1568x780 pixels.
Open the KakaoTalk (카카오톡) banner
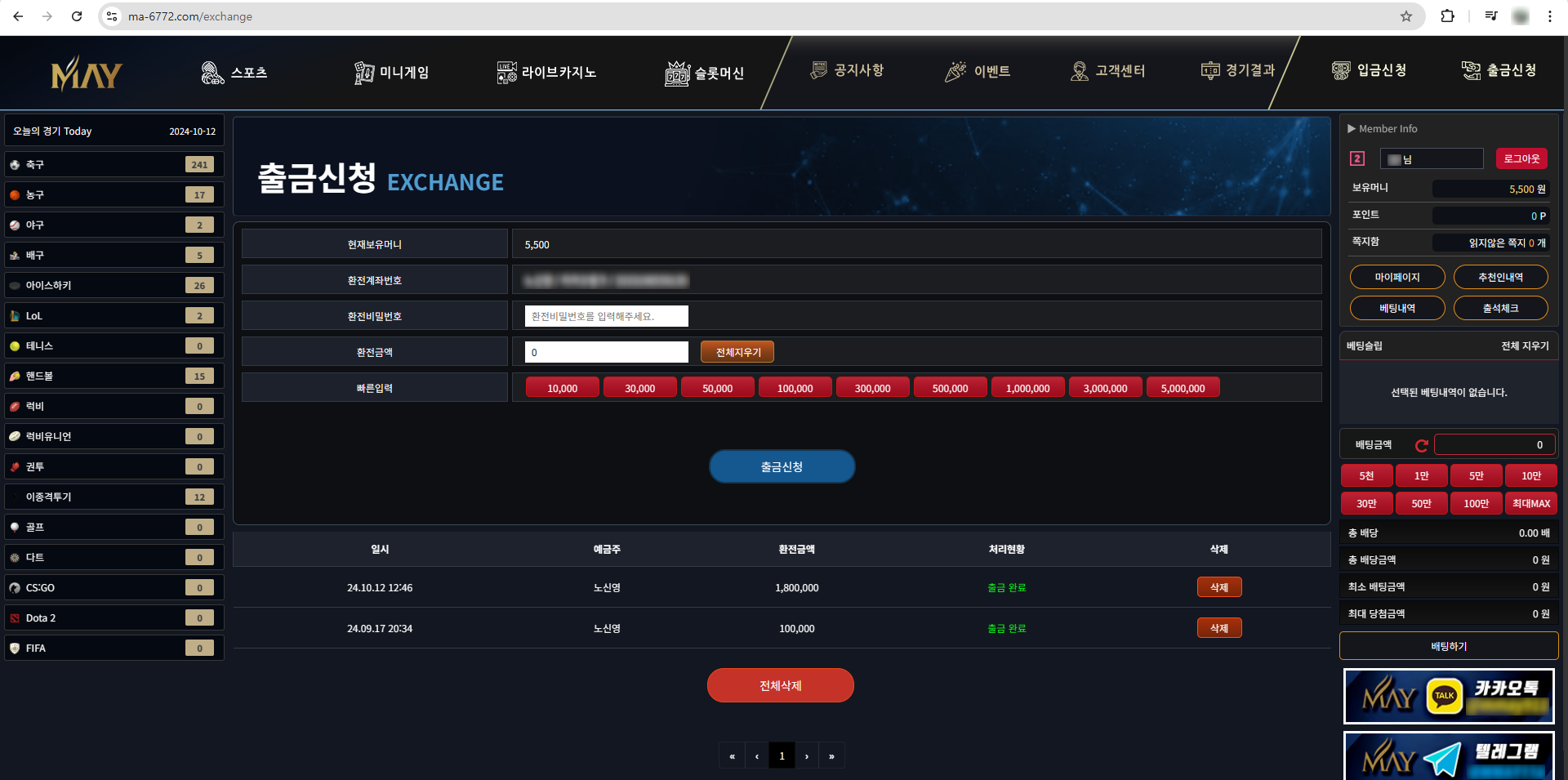coord(1449,696)
